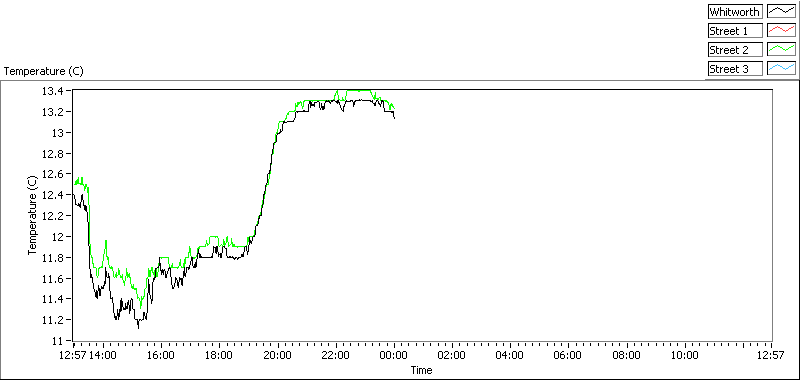Click the 12.6 y-axis value
This screenshot has width=800, height=380.
point(52,174)
